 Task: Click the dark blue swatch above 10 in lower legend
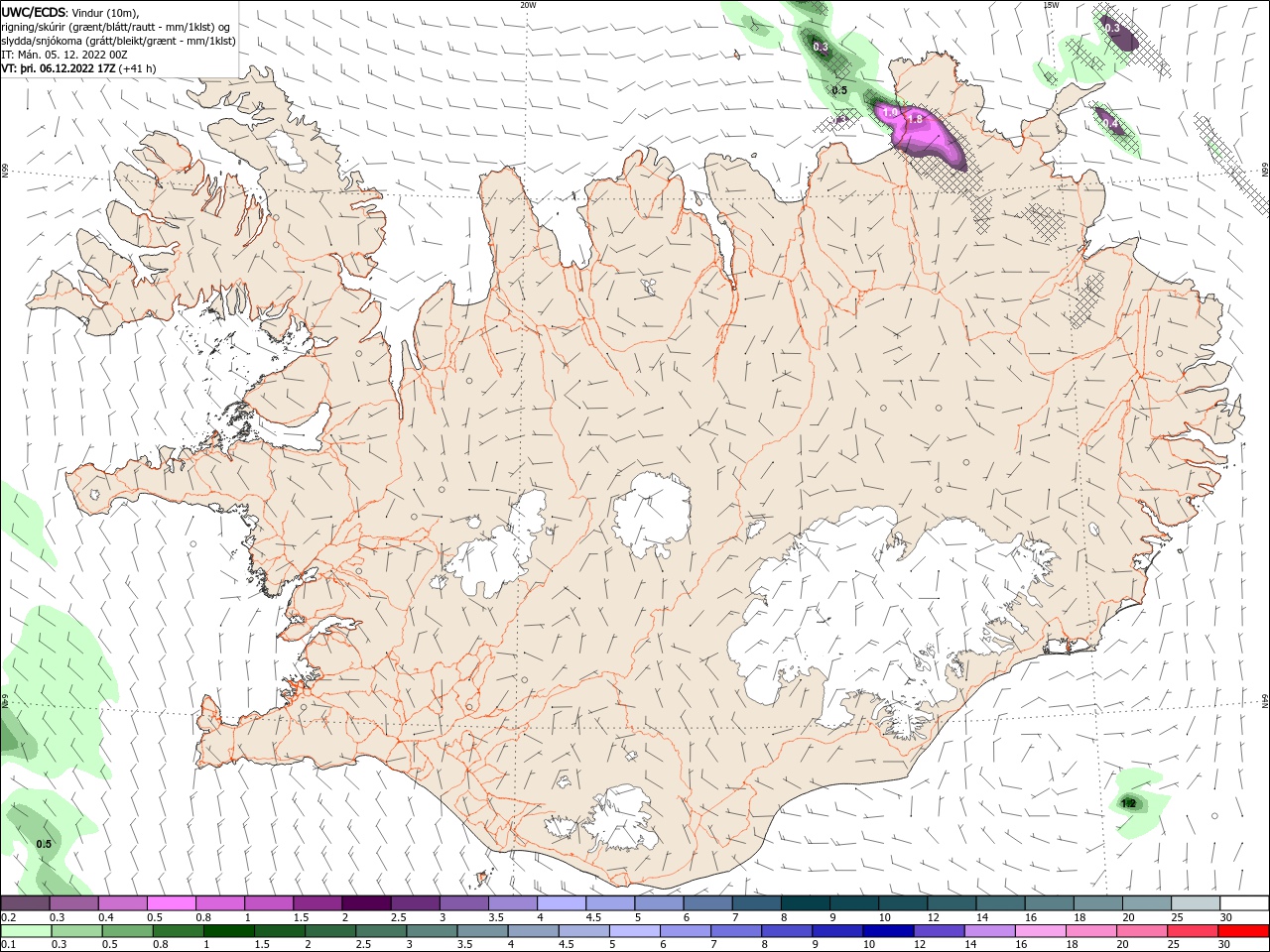click(886, 931)
